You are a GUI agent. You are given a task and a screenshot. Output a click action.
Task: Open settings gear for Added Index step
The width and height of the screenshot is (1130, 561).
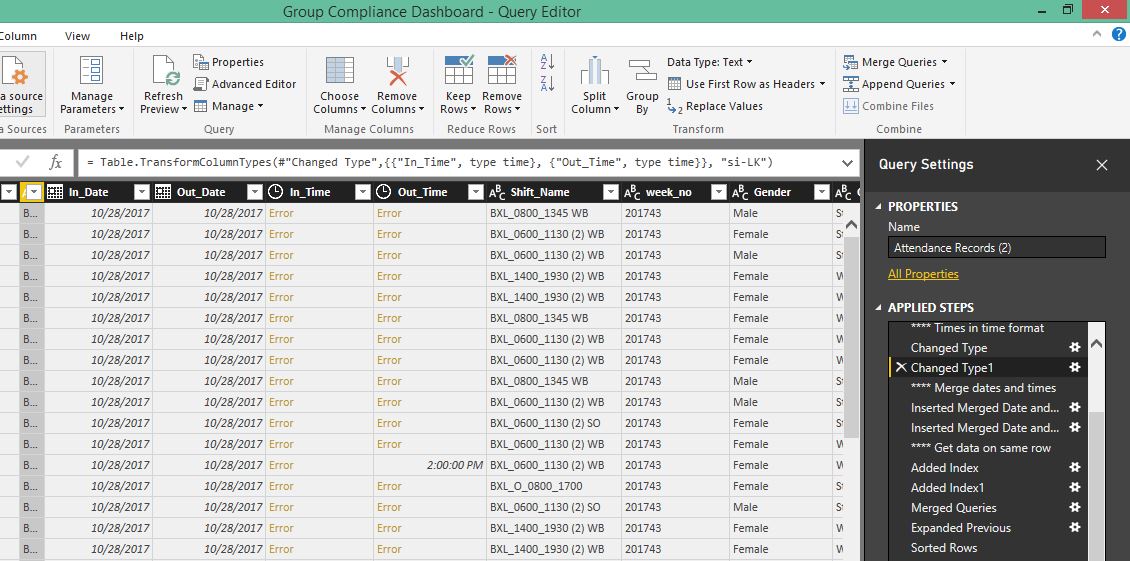(1075, 467)
